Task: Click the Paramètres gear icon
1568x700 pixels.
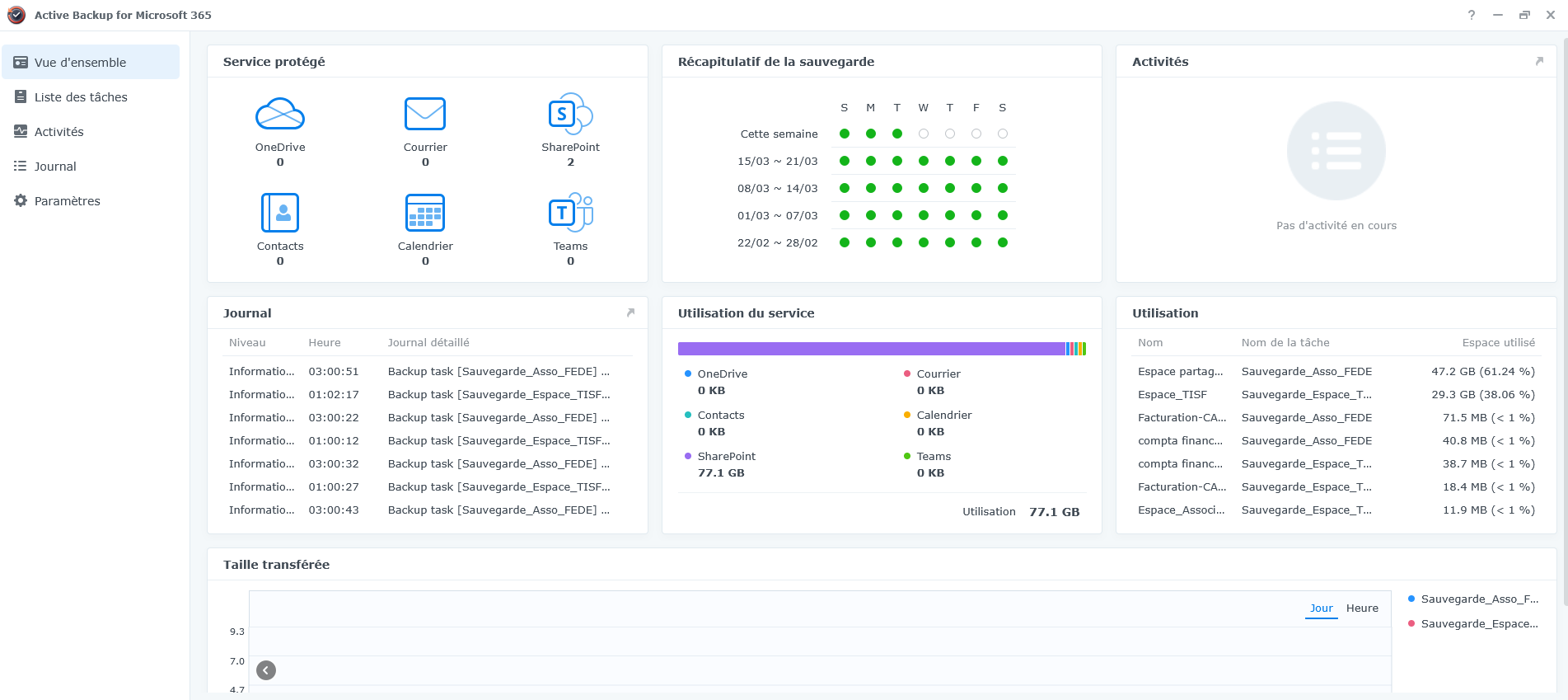Action: click(21, 201)
